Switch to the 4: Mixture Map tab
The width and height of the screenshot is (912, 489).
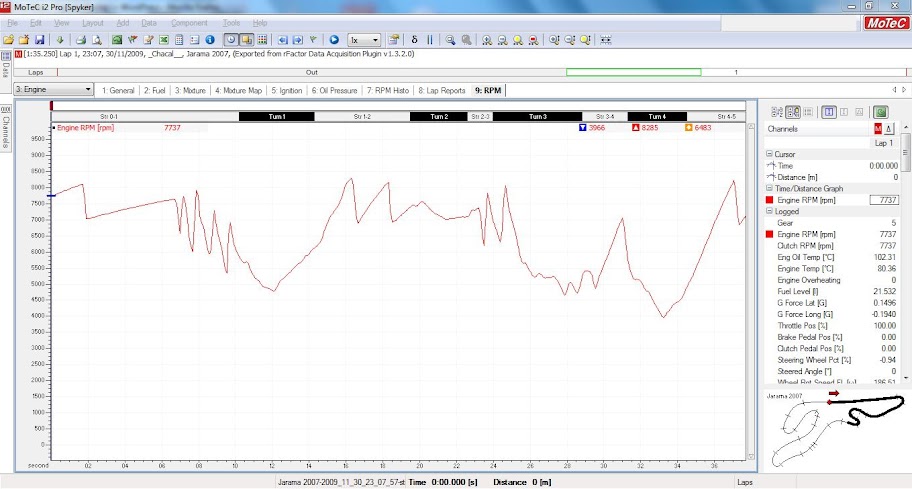238,91
